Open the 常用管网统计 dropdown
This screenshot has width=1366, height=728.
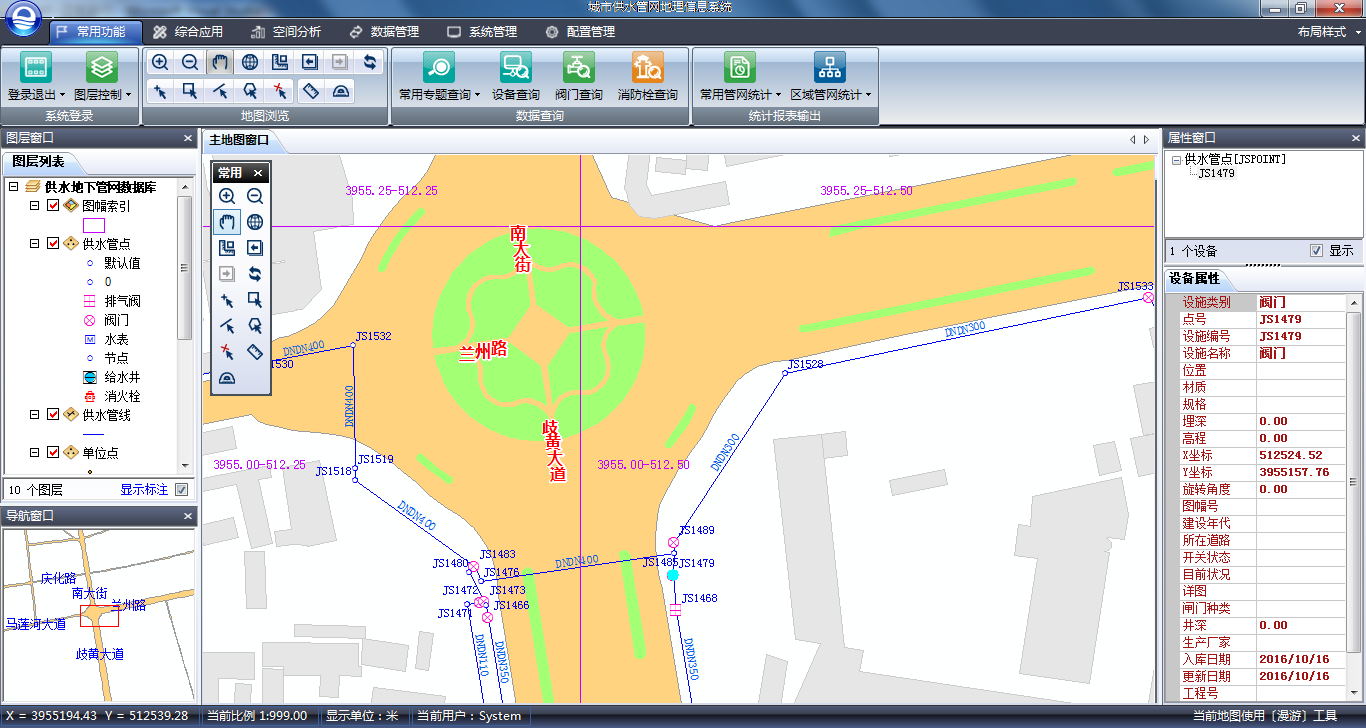pos(740,77)
